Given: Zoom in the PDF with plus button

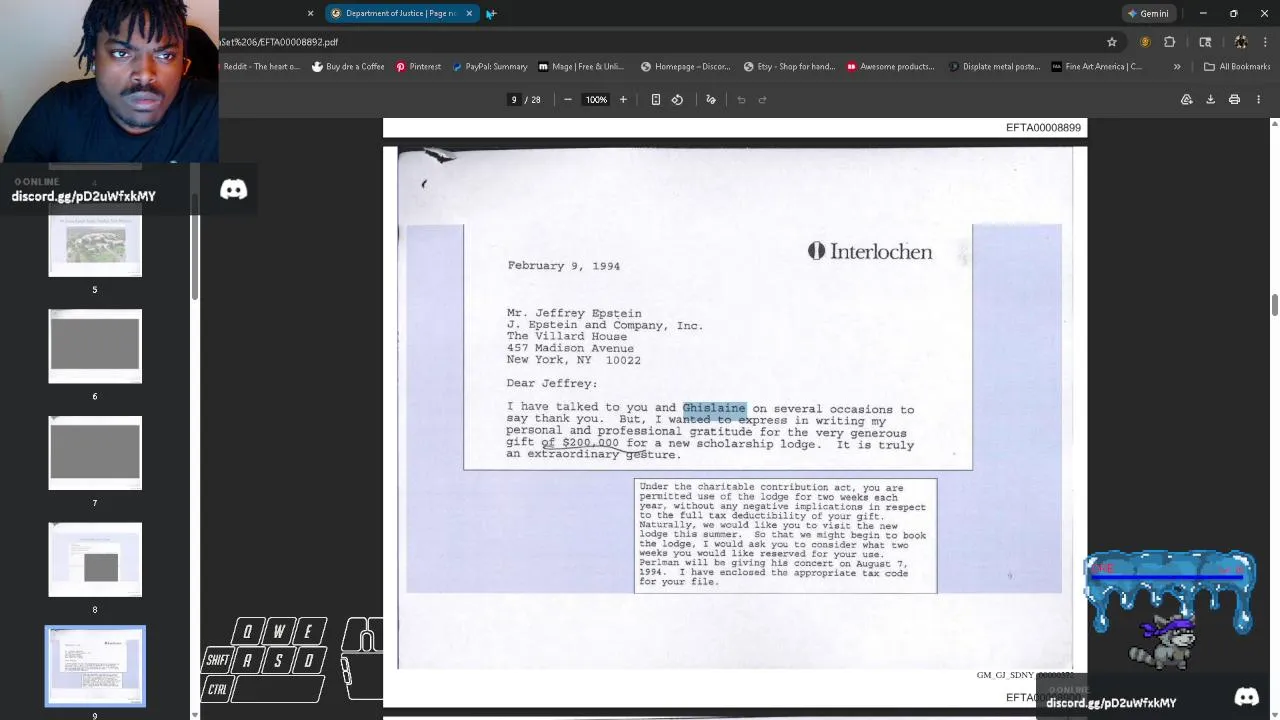Looking at the screenshot, I should click(623, 99).
